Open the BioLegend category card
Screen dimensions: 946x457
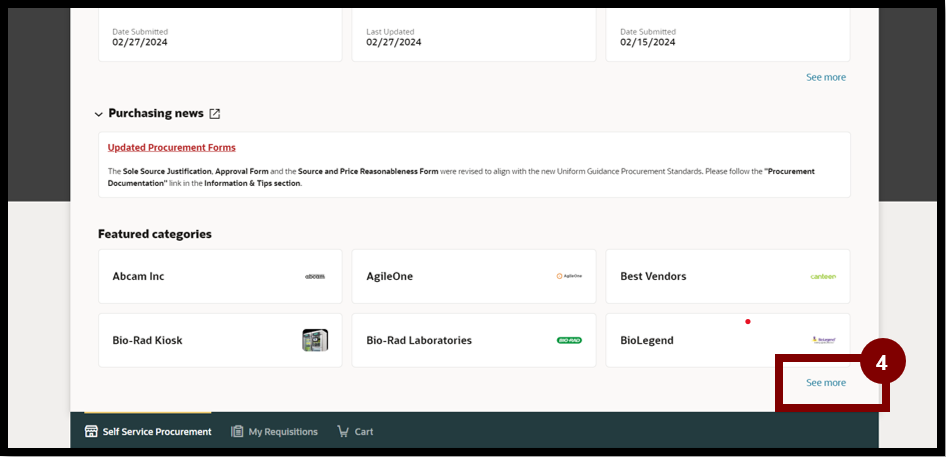point(728,340)
